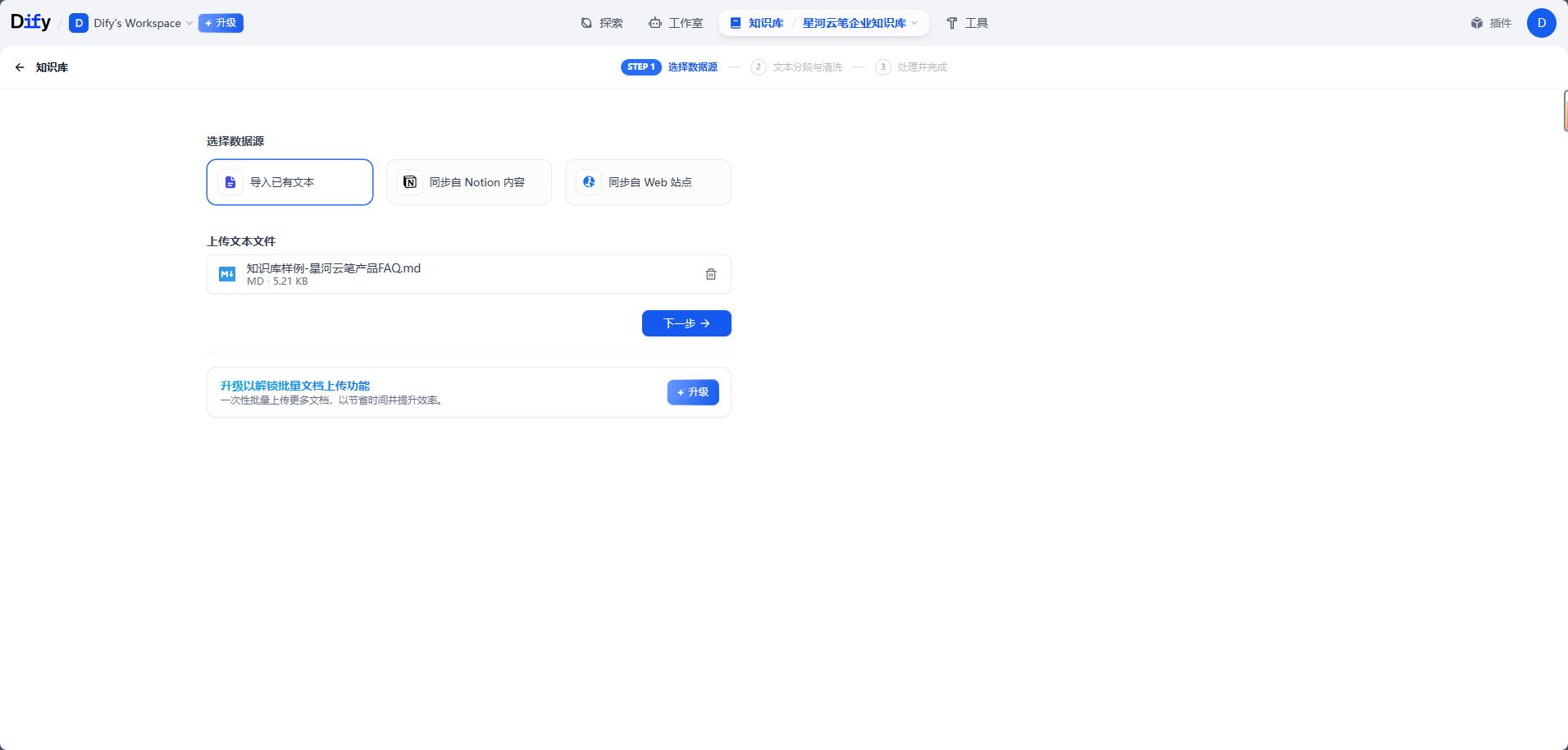
Task: Click 升级以解锁批量文档上传功能 heading
Action: [295, 386]
